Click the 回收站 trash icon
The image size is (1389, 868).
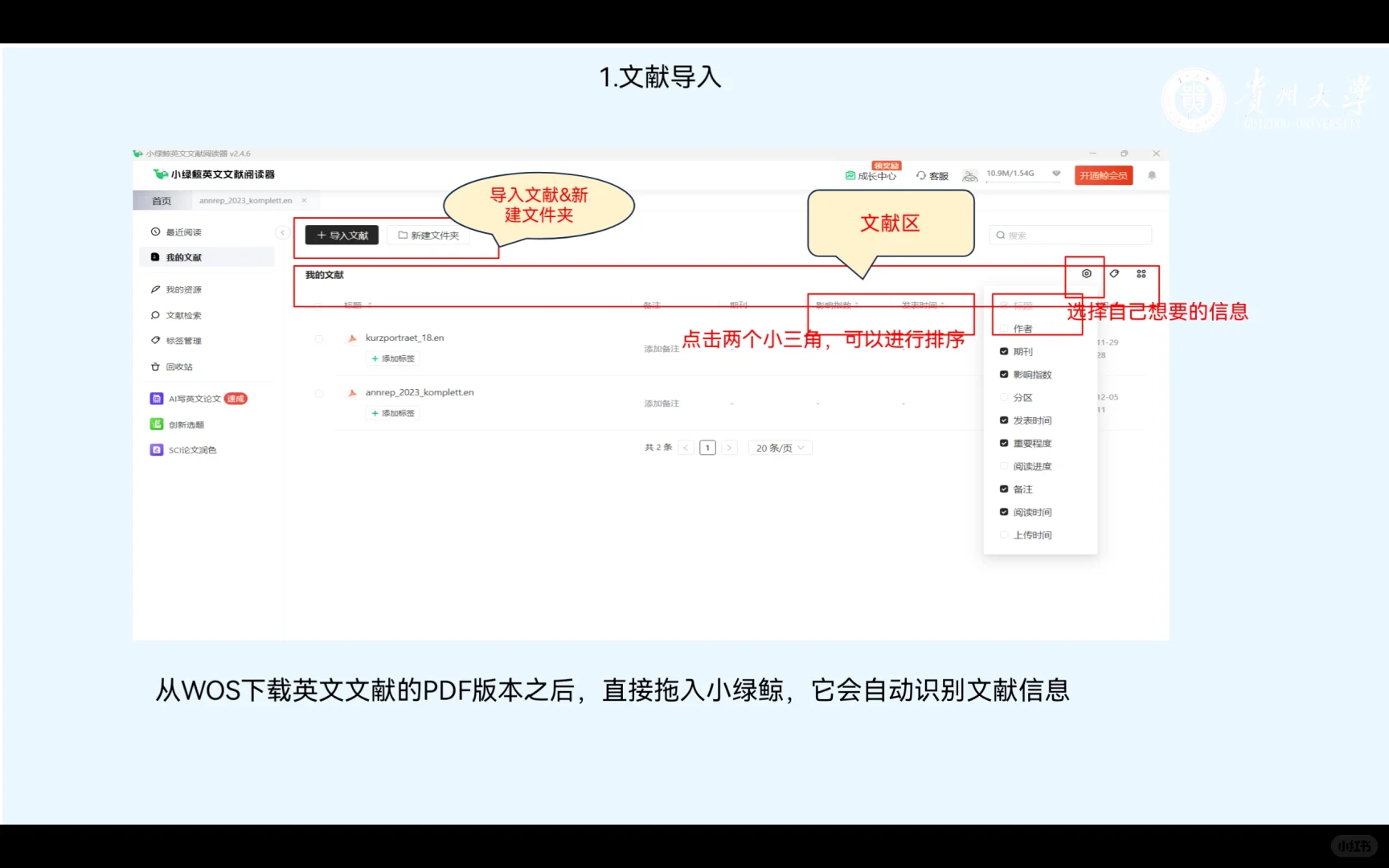pos(155,366)
